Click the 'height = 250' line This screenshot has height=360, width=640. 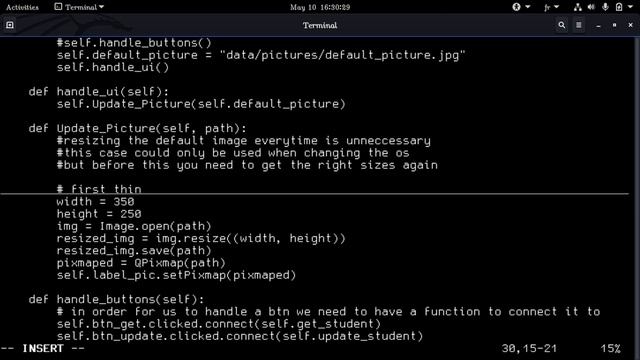click(99, 214)
